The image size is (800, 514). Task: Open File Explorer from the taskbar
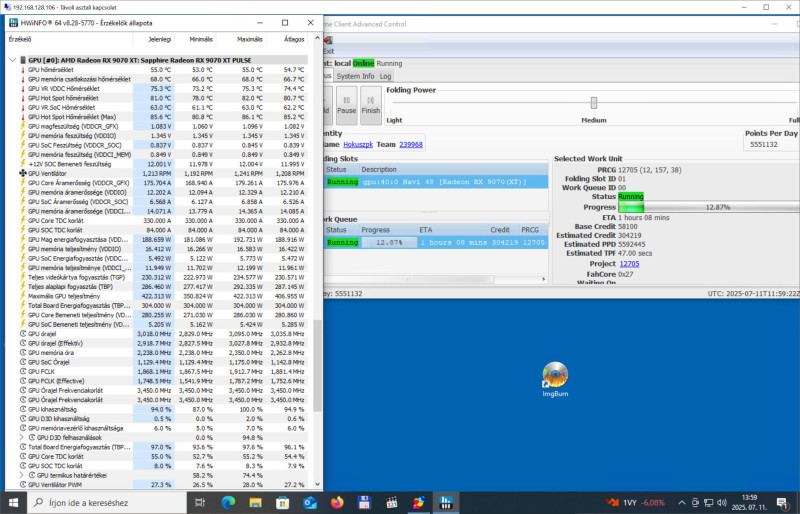pyautogui.click(x=256, y=503)
